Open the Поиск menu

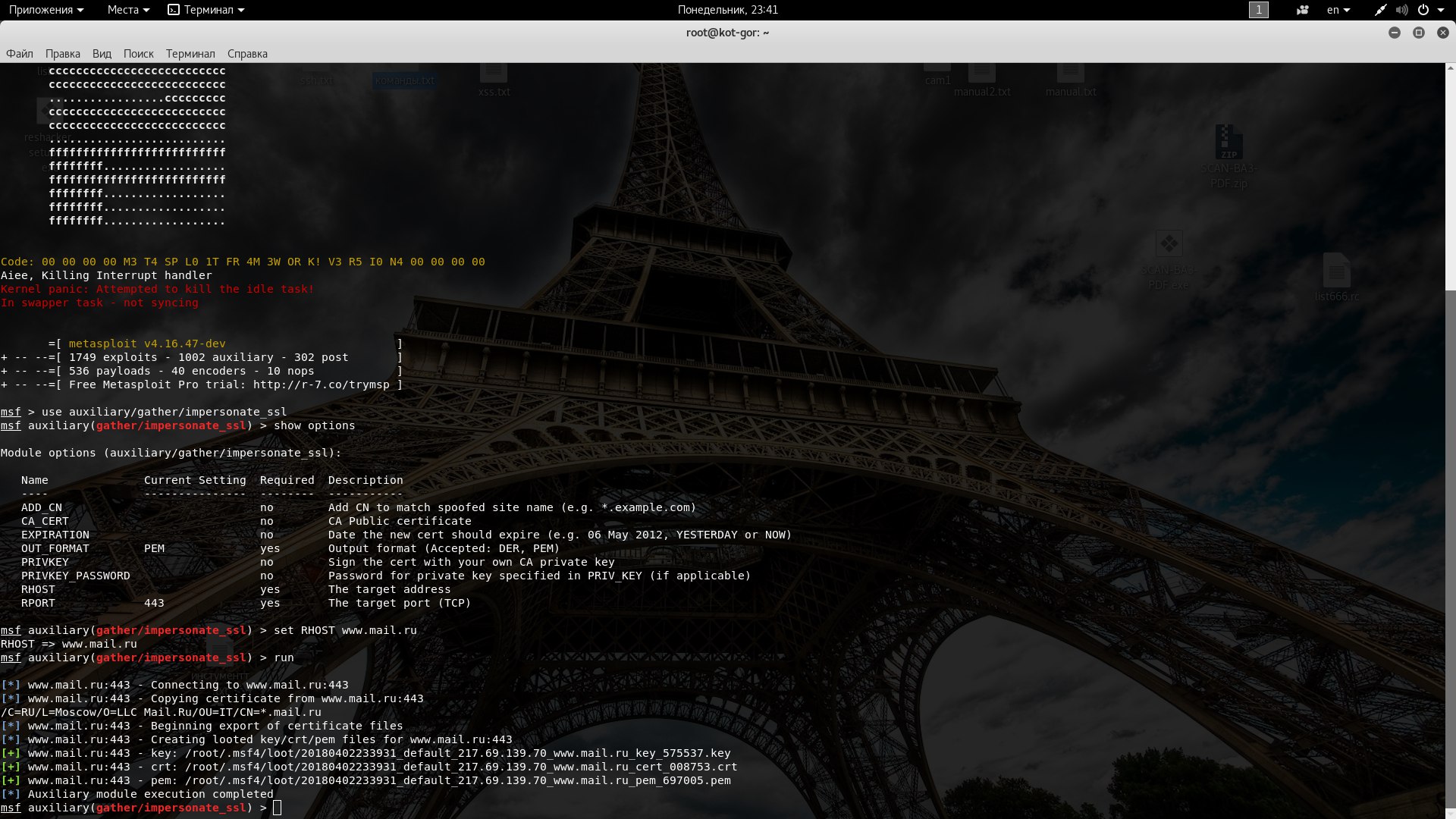(x=138, y=54)
